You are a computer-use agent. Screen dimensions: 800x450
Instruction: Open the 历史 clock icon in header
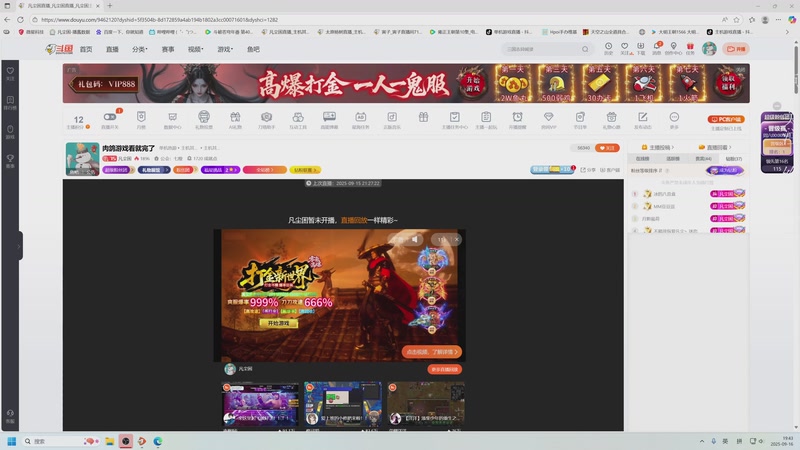click(x=608, y=48)
